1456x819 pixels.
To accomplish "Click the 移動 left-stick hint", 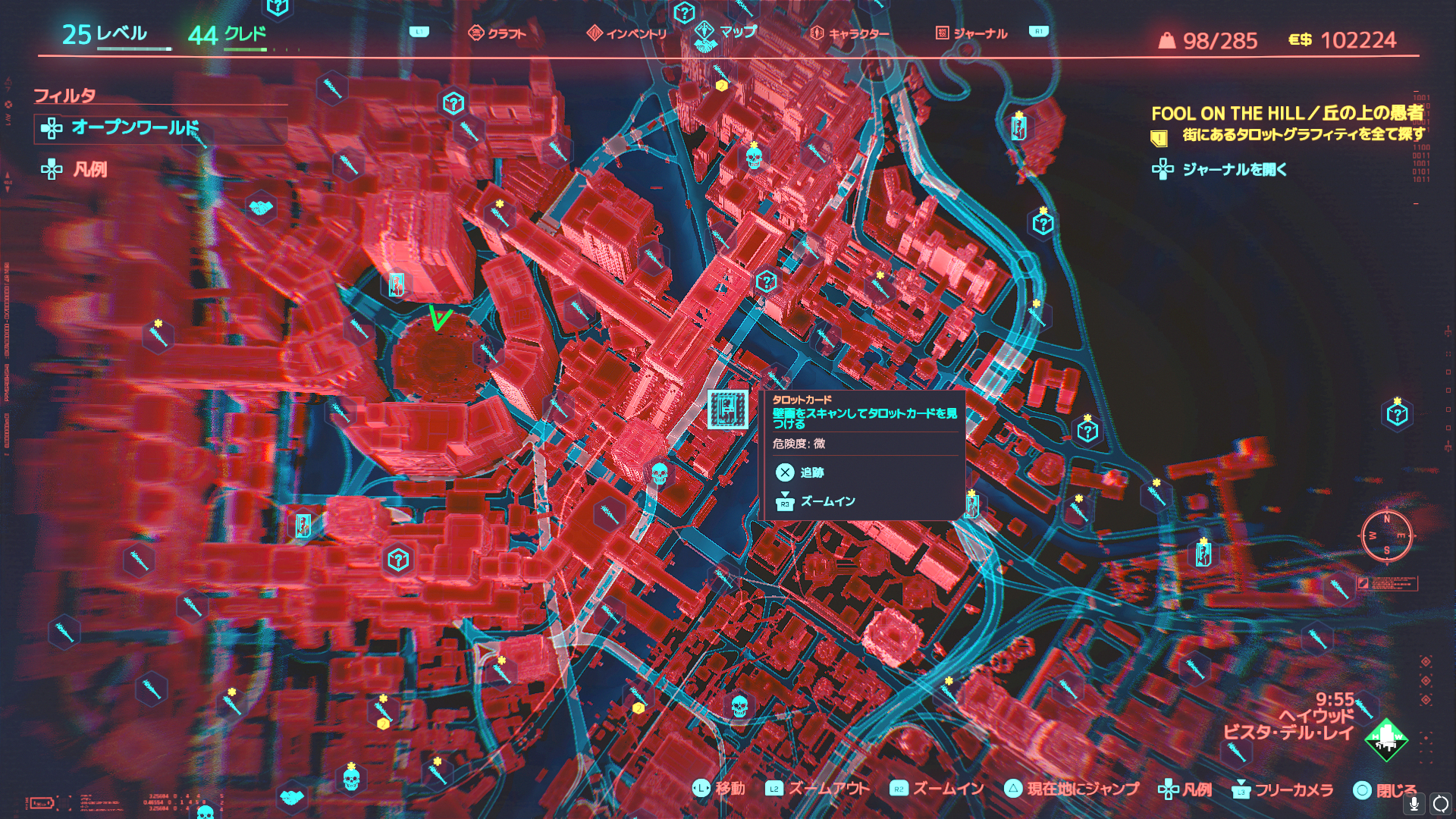I will tap(718, 789).
